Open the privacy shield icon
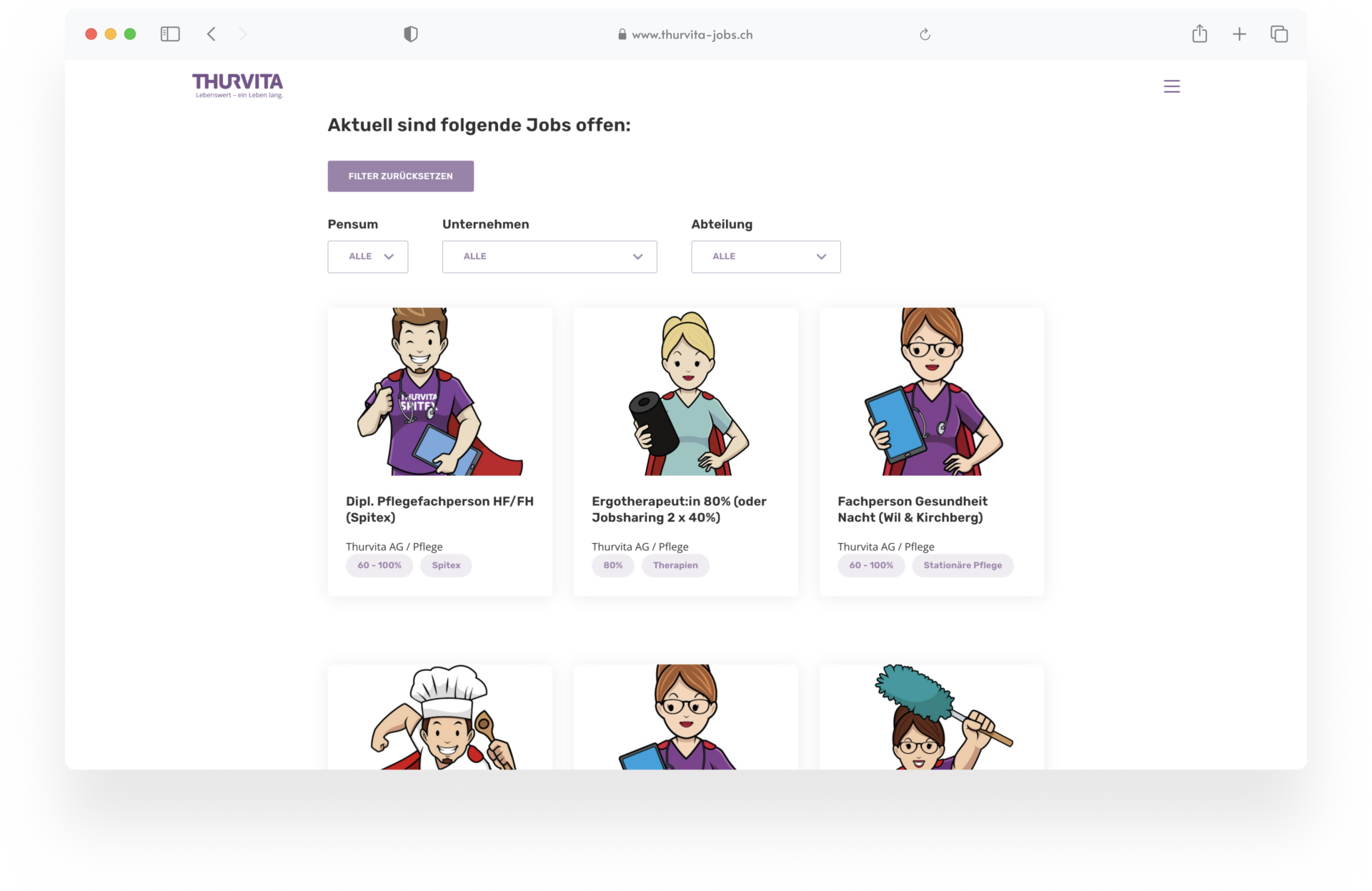The height and width of the screenshot is (891, 1372). [x=411, y=34]
